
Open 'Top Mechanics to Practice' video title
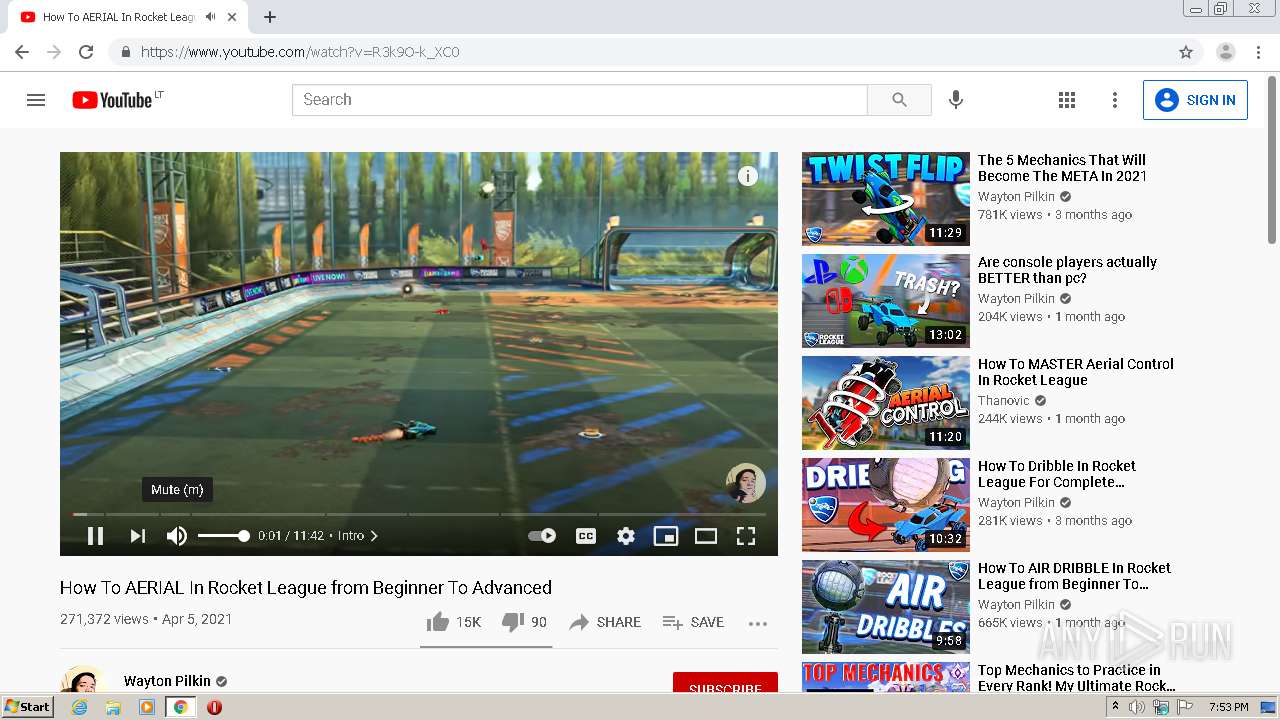click(x=1076, y=678)
